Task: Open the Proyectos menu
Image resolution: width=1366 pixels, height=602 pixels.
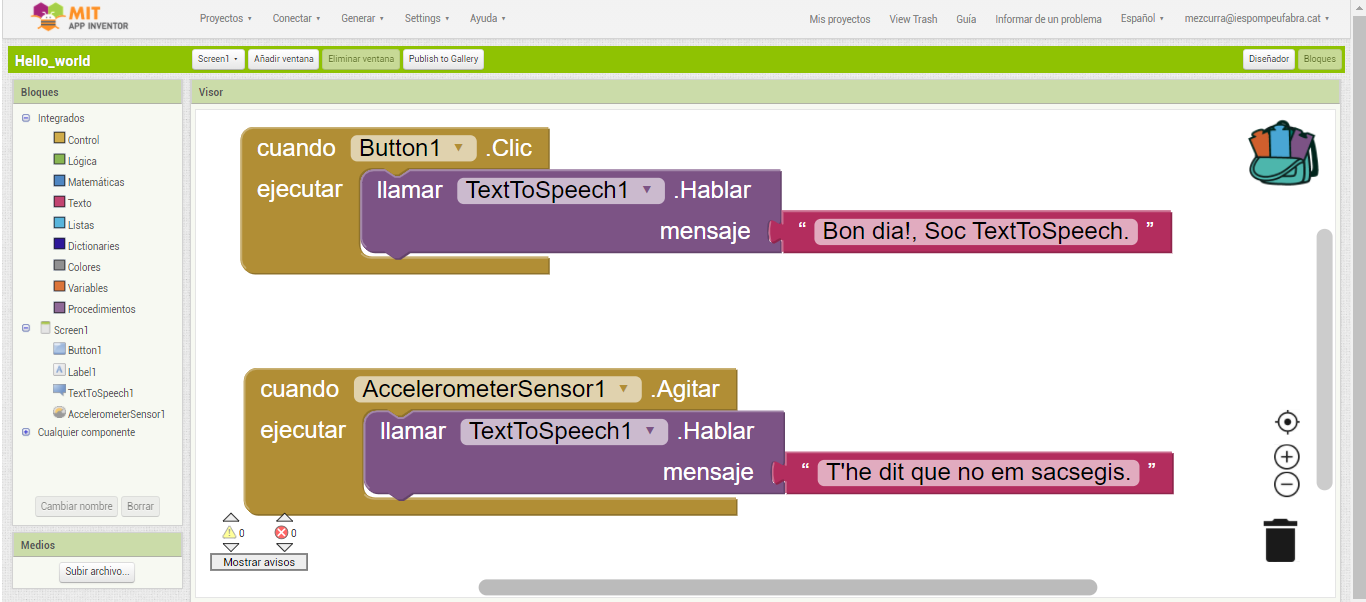Action: (225, 19)
